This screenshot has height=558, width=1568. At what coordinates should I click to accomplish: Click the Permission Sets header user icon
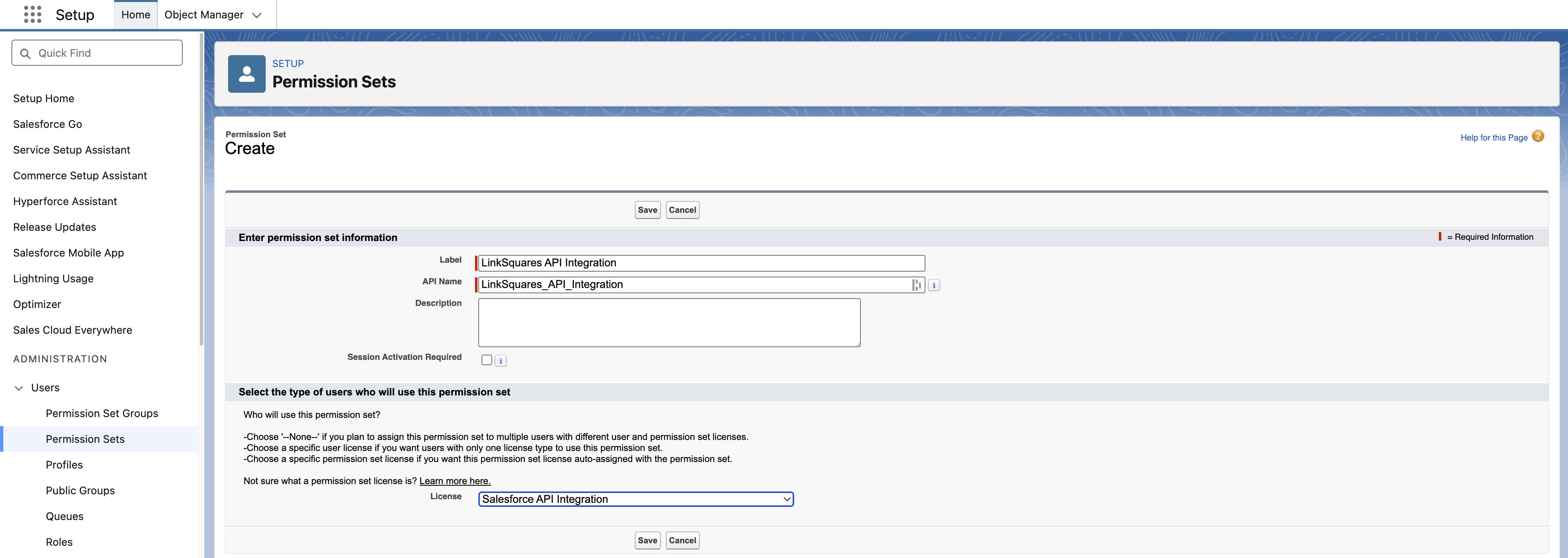[246, 74]
